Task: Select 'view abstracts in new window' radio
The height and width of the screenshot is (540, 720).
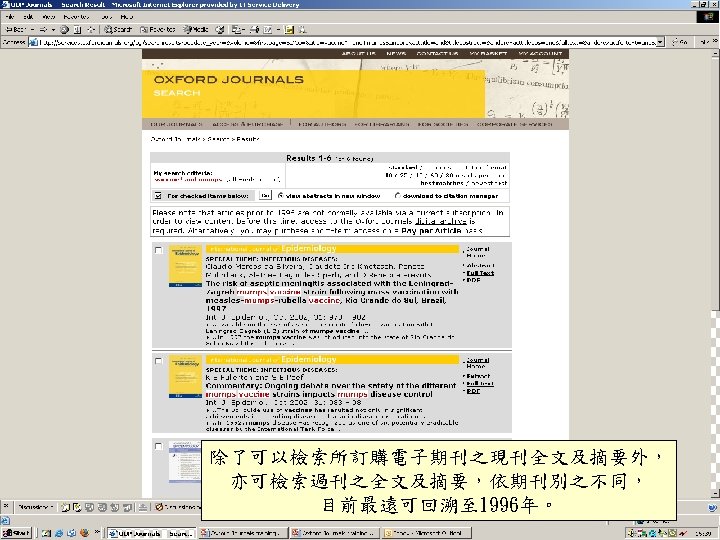Action: click(281, 196)
